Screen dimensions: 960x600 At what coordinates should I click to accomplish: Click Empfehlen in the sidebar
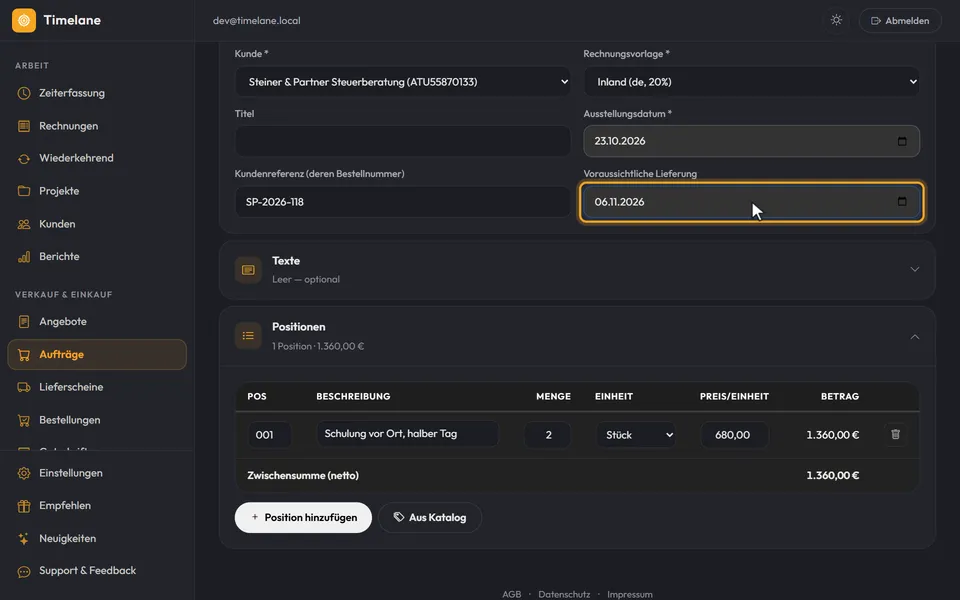click(97, 506)
